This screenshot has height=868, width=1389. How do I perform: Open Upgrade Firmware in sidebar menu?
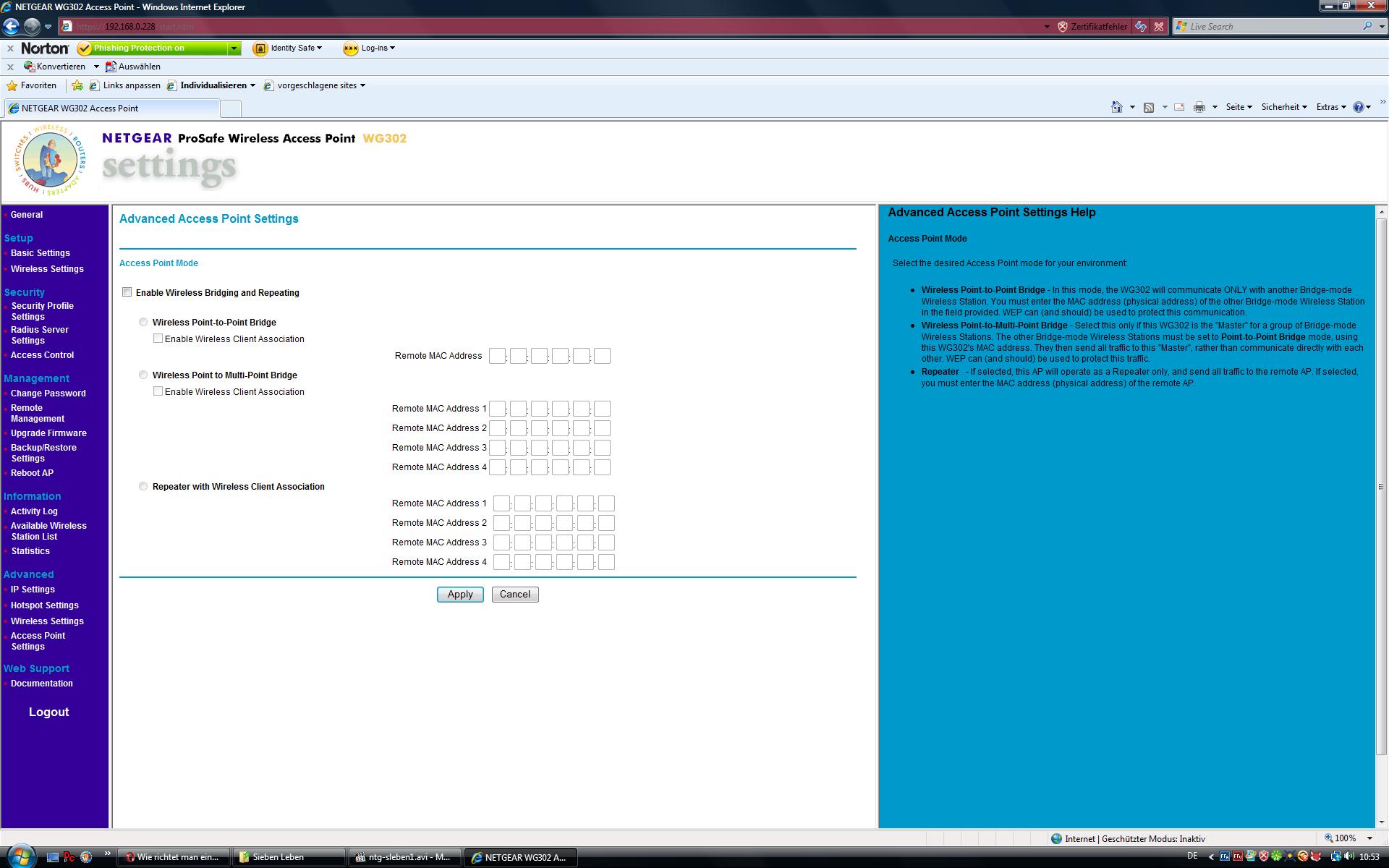tap(48, 433)
